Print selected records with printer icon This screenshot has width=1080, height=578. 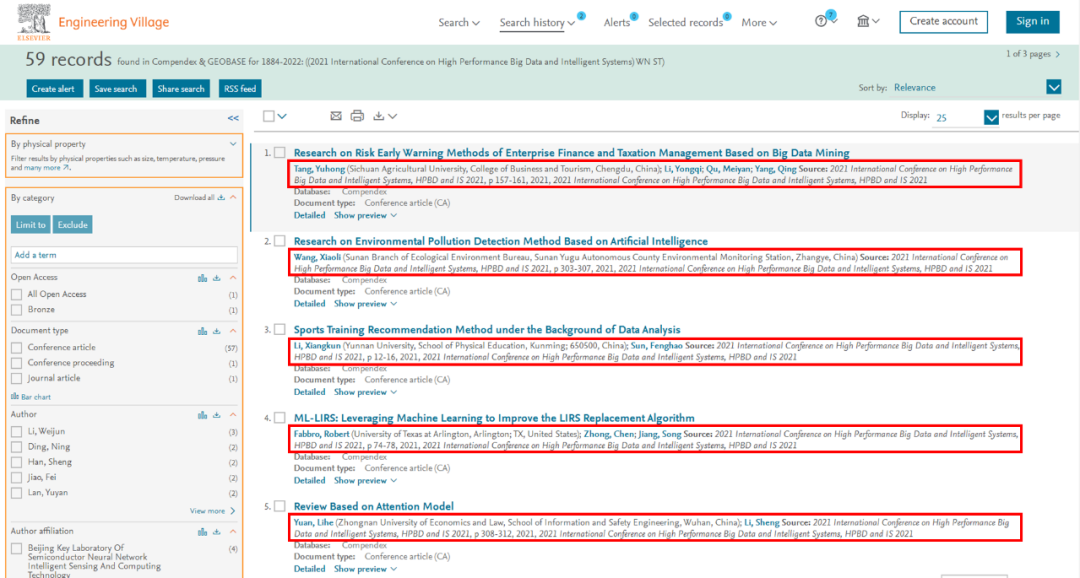[357, 116]
